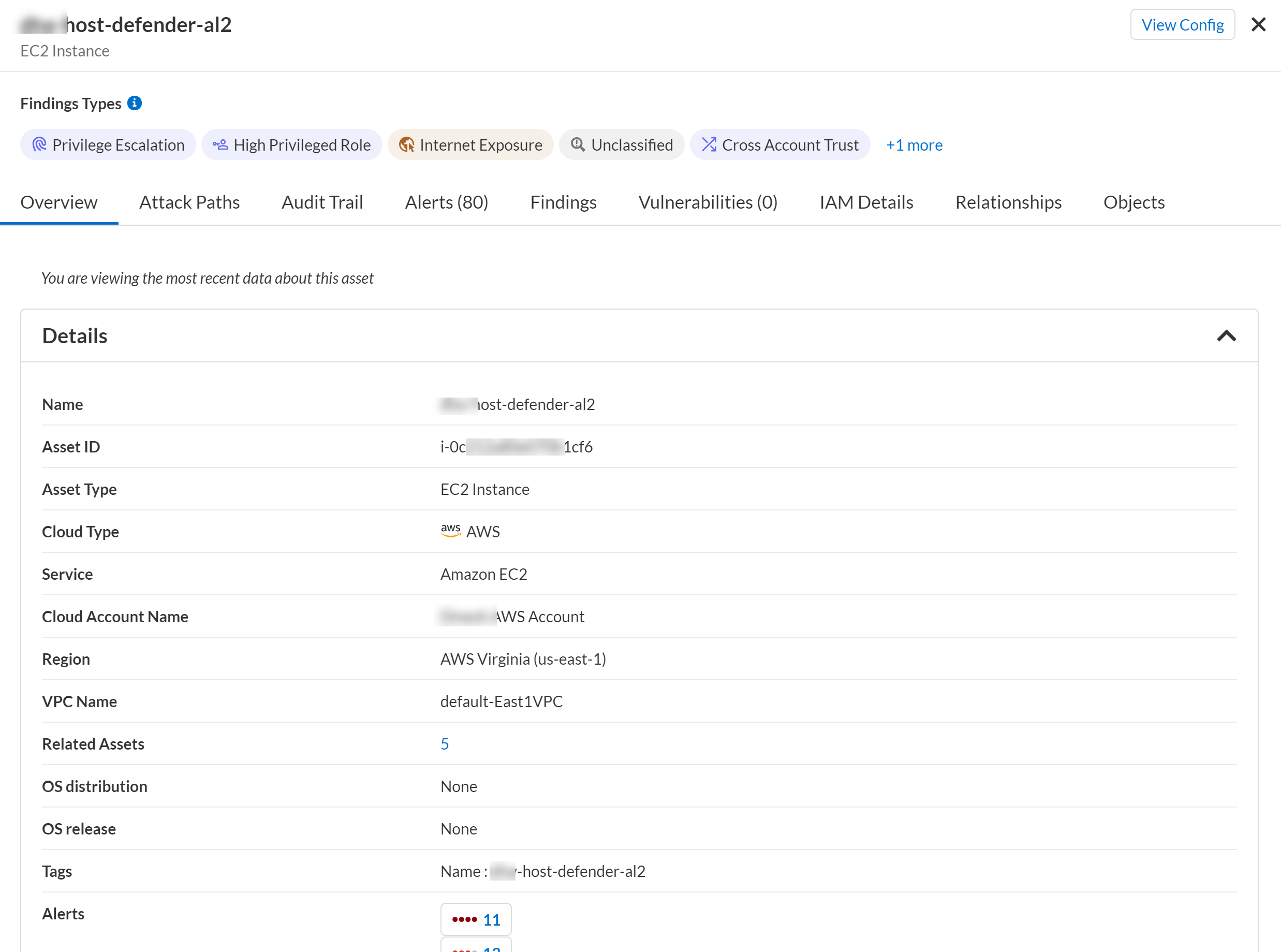Click the Details section heading
The height and width of the screenshot is (952, 1281).
75,335
